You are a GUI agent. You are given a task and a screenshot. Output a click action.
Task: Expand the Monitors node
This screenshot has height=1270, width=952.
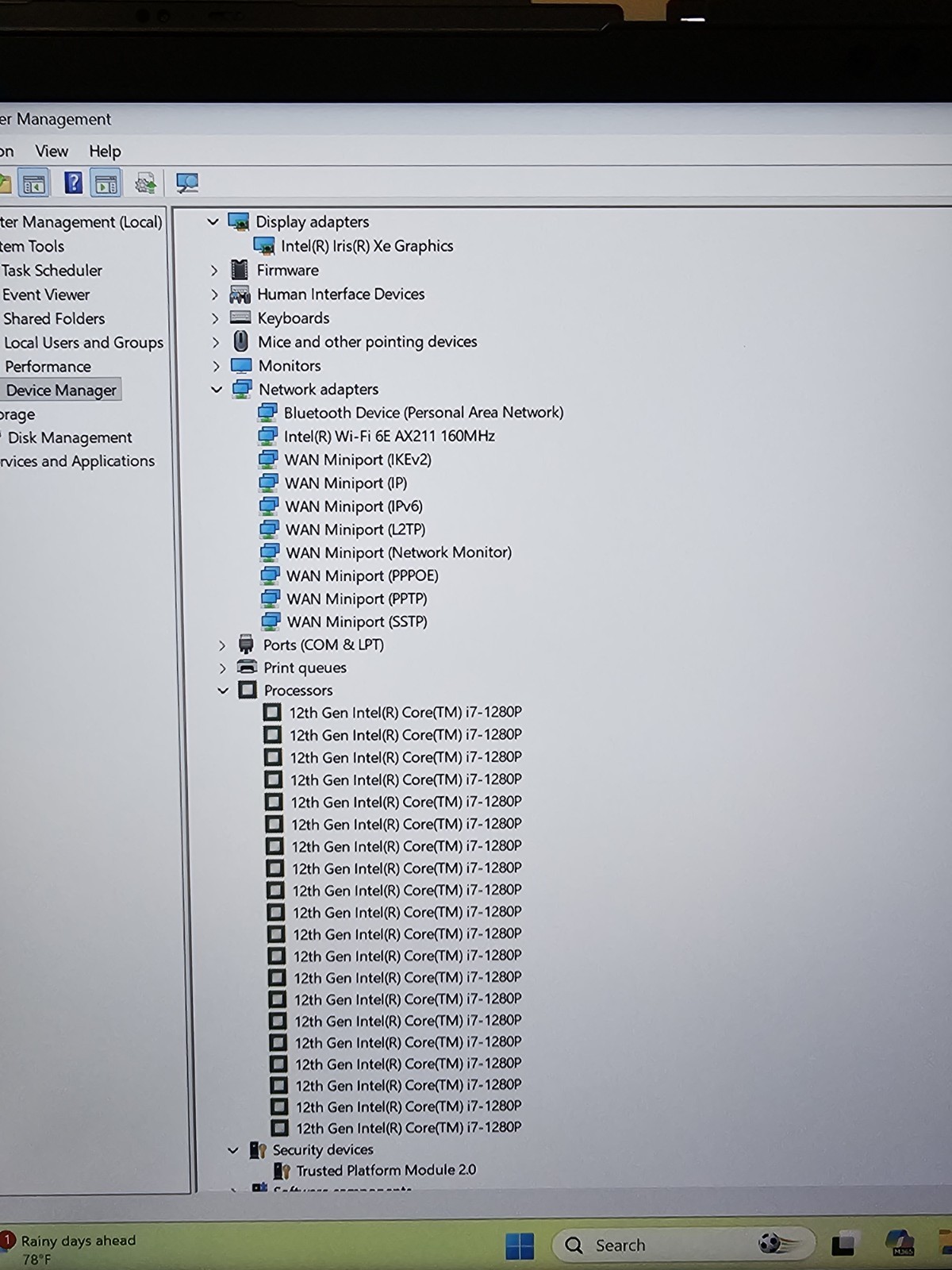[x=217, y=366]
